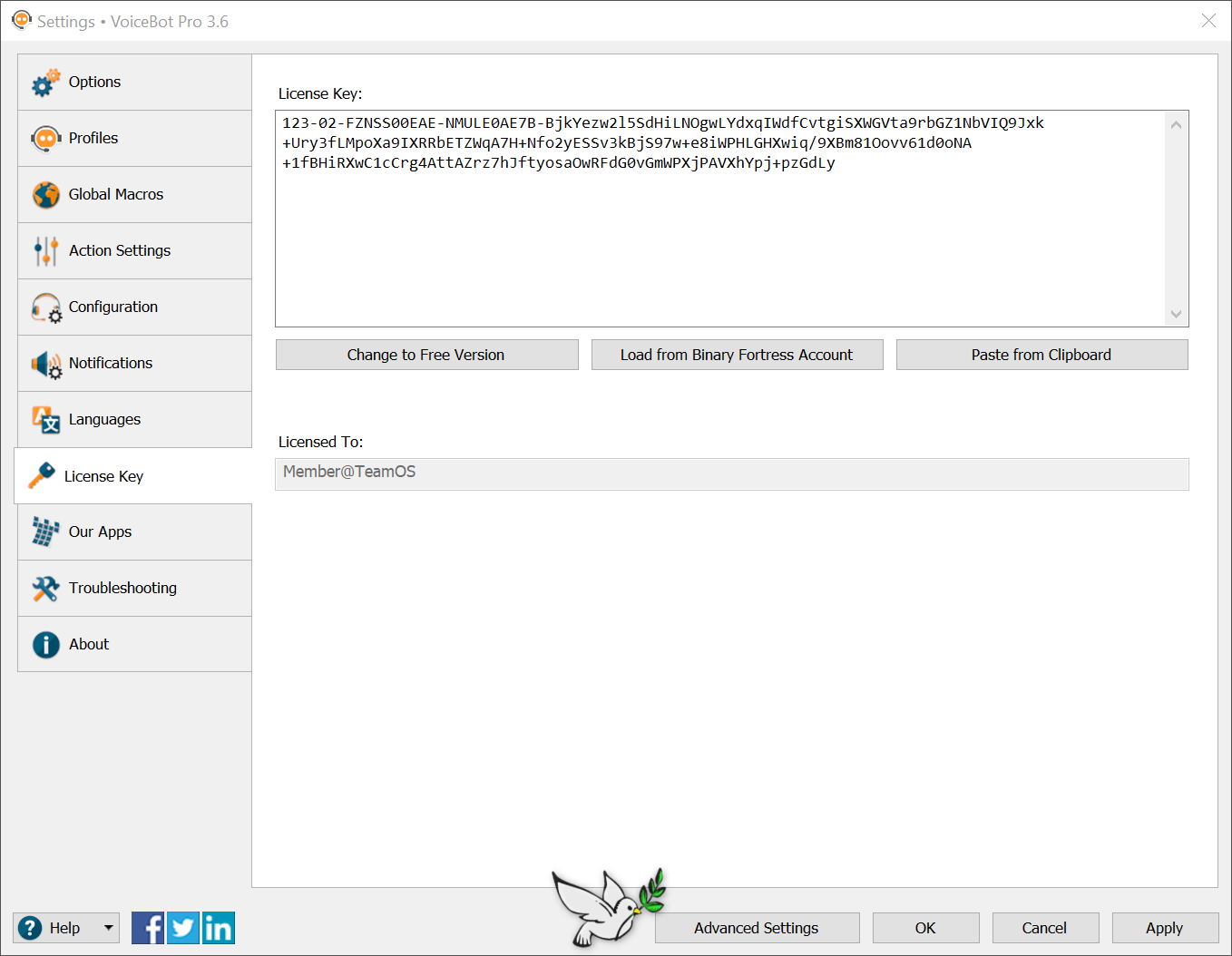Click the VoiceBot title bar icon

(22, 20)
